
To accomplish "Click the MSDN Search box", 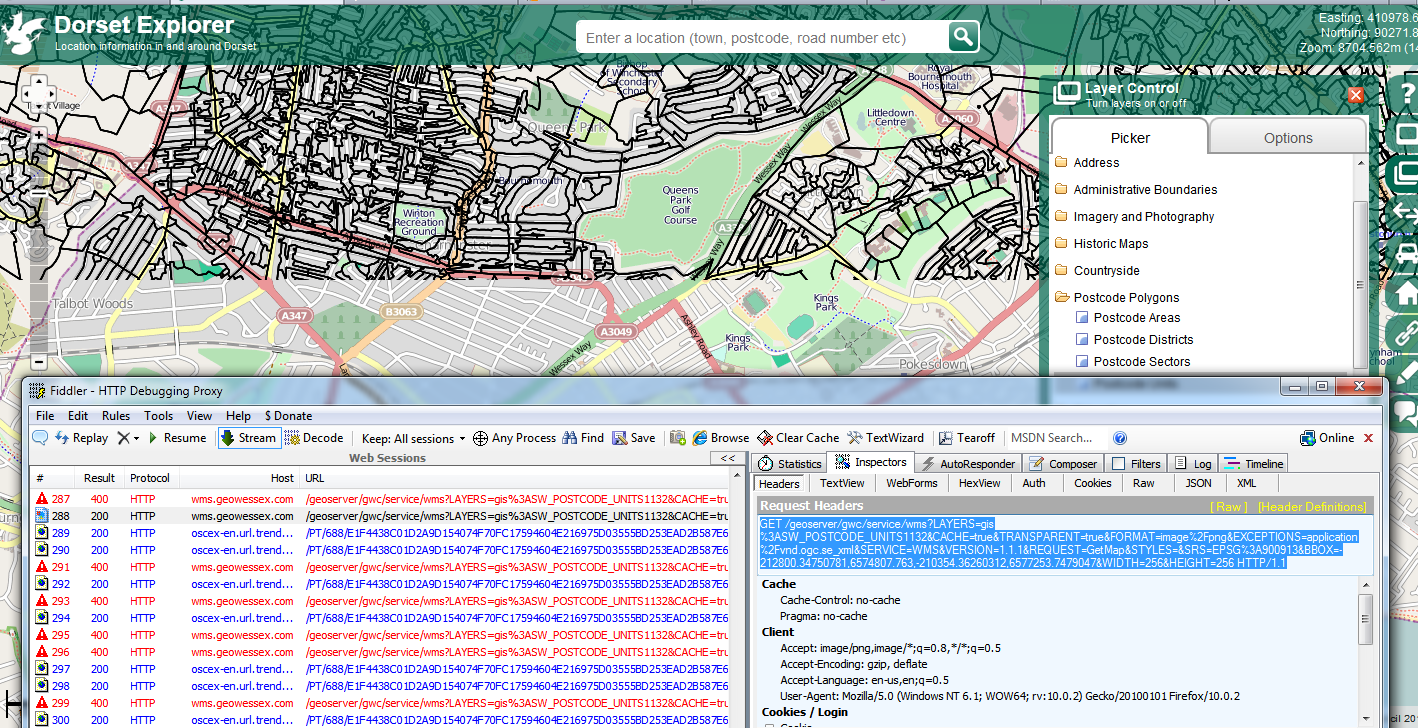I will tap(1057, 438).
